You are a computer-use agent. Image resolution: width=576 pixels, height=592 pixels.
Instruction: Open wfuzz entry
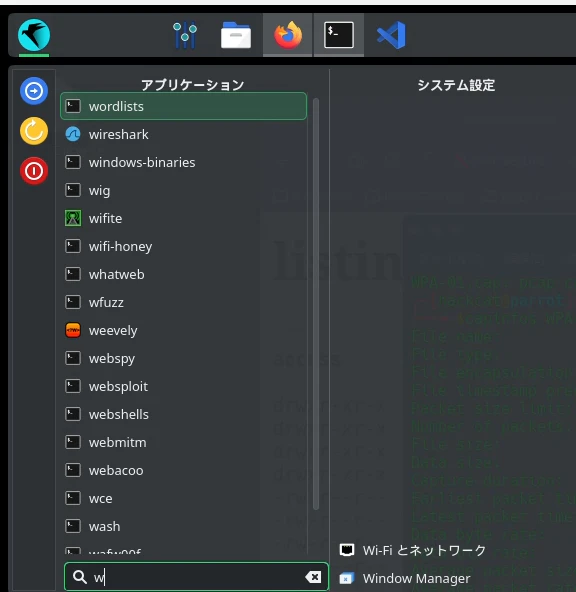pos(183,302)
